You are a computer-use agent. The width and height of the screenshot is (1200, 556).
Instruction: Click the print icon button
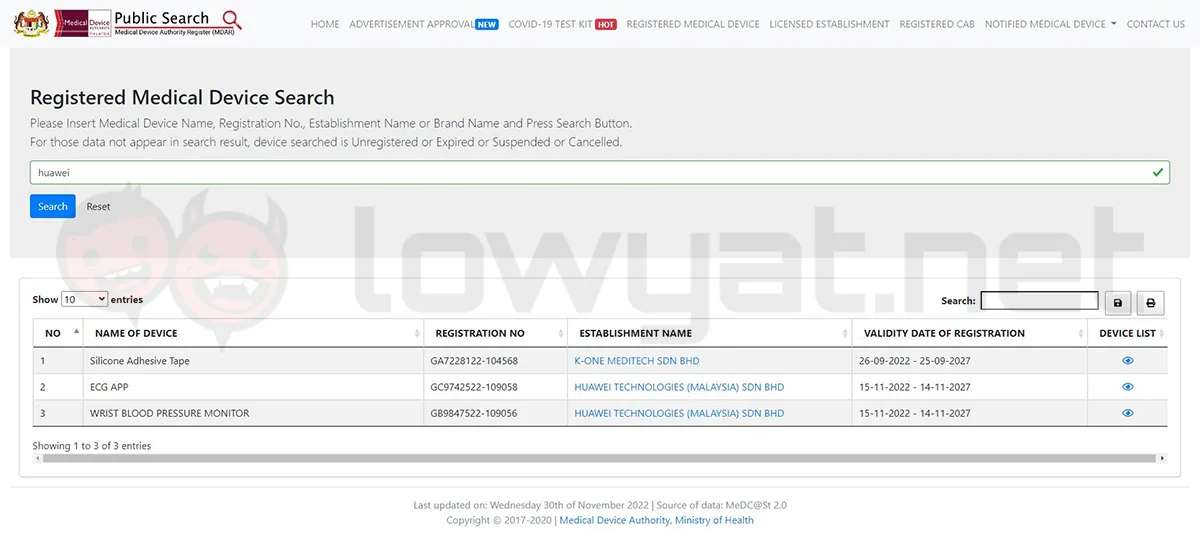[x=1150, y=302]
